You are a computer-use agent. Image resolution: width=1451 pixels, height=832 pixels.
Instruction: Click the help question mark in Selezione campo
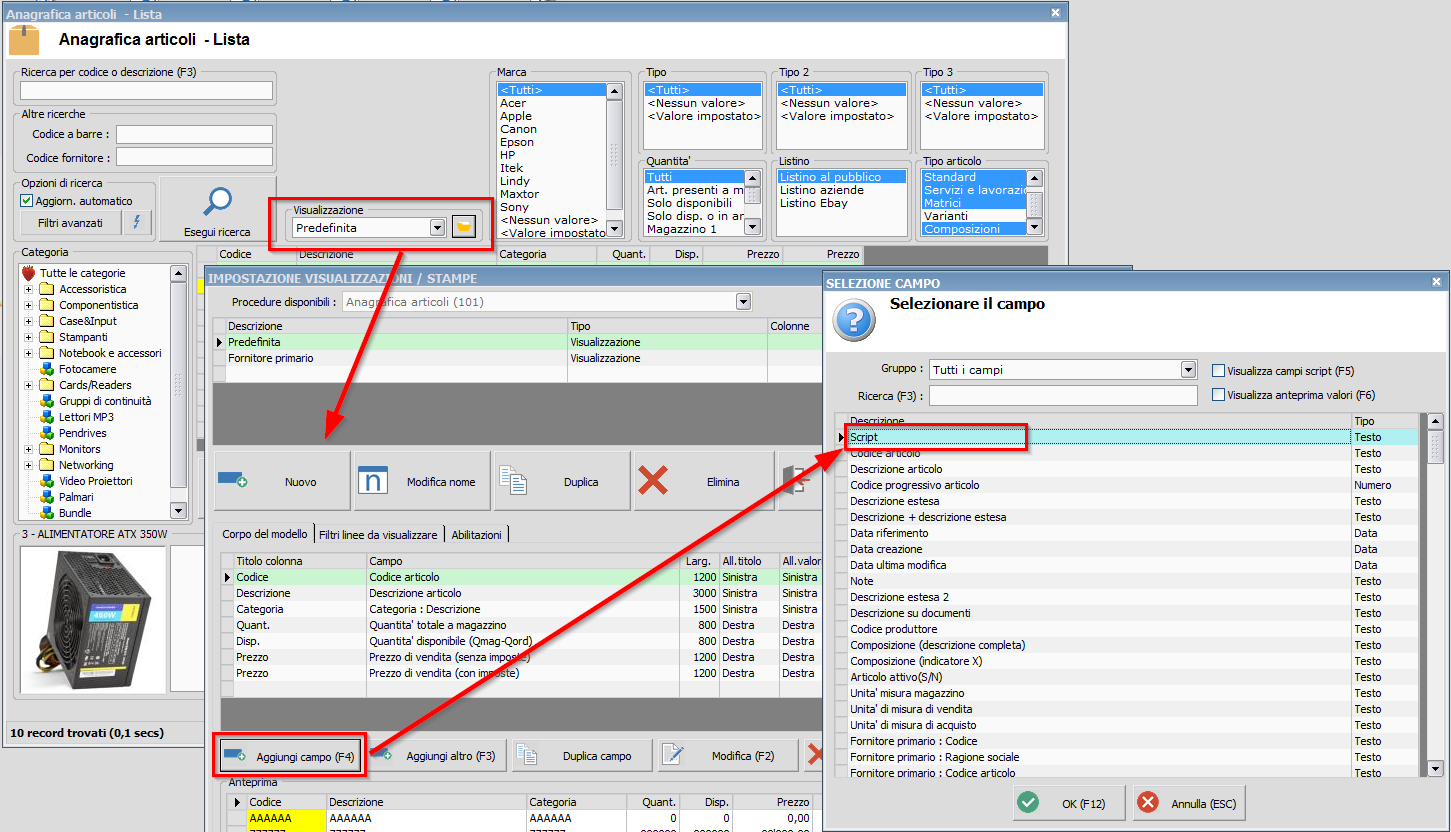(x=852, y=322)
